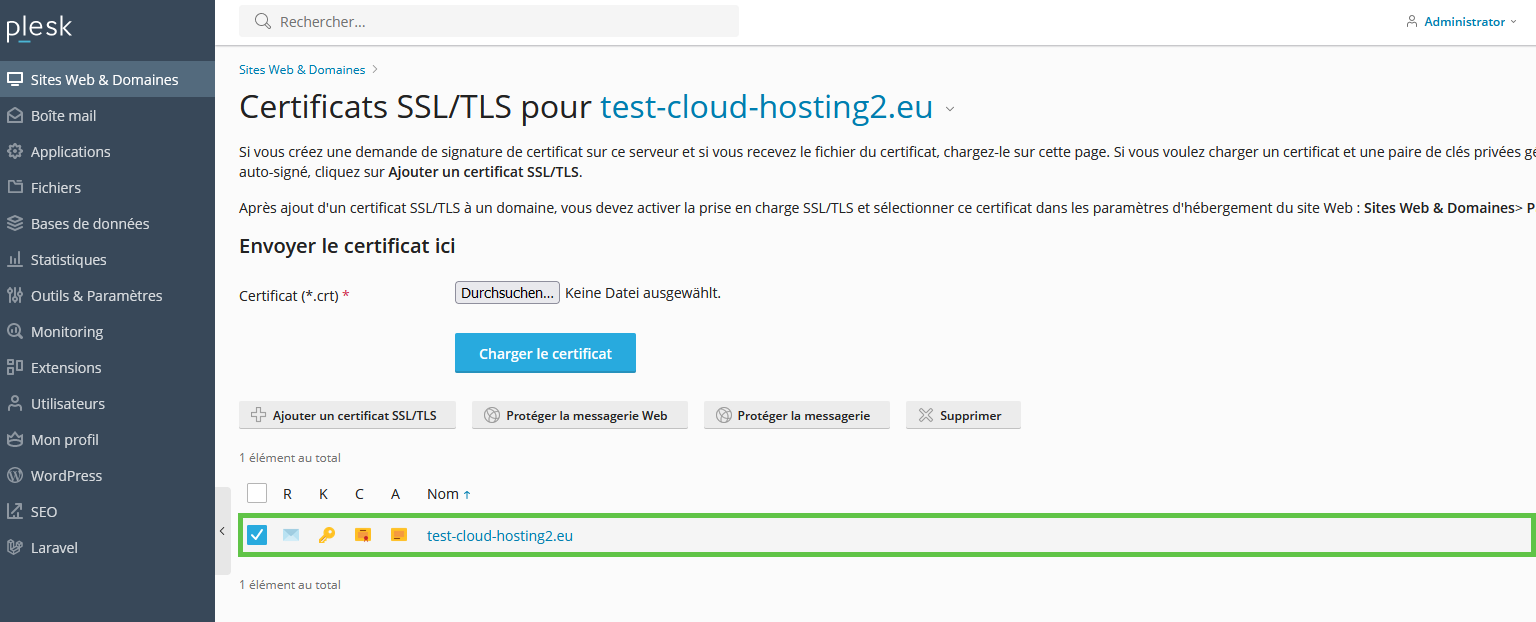Click the Plesk logo
1536x622 pixels.
pyautogui.click(x=39, y=27)
